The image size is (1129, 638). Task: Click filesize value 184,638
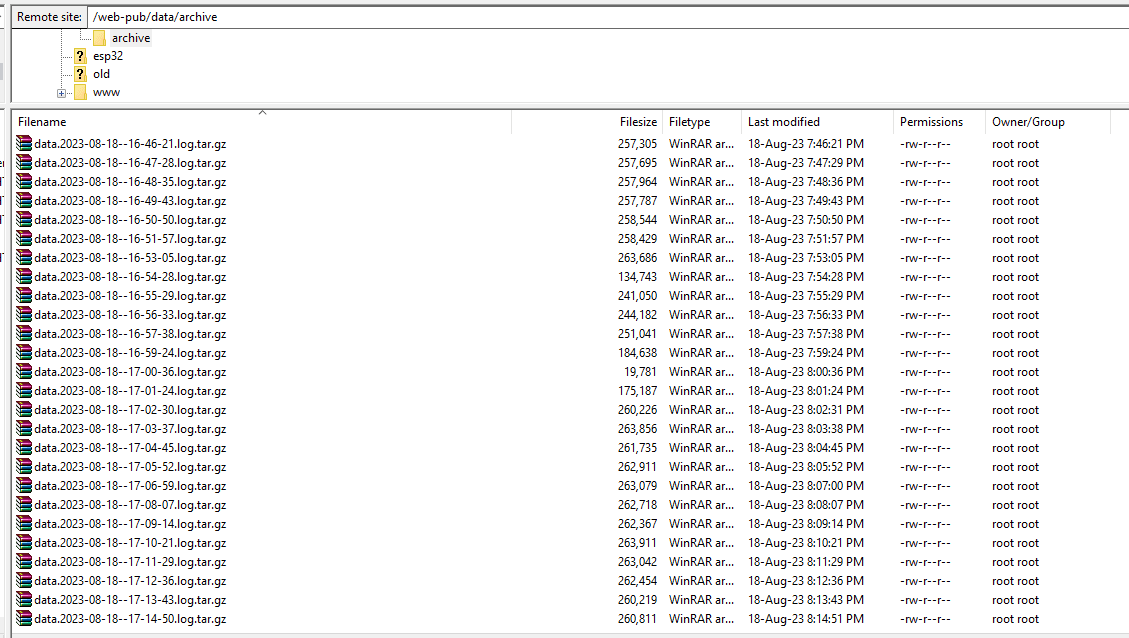click(x=637, y=353)
